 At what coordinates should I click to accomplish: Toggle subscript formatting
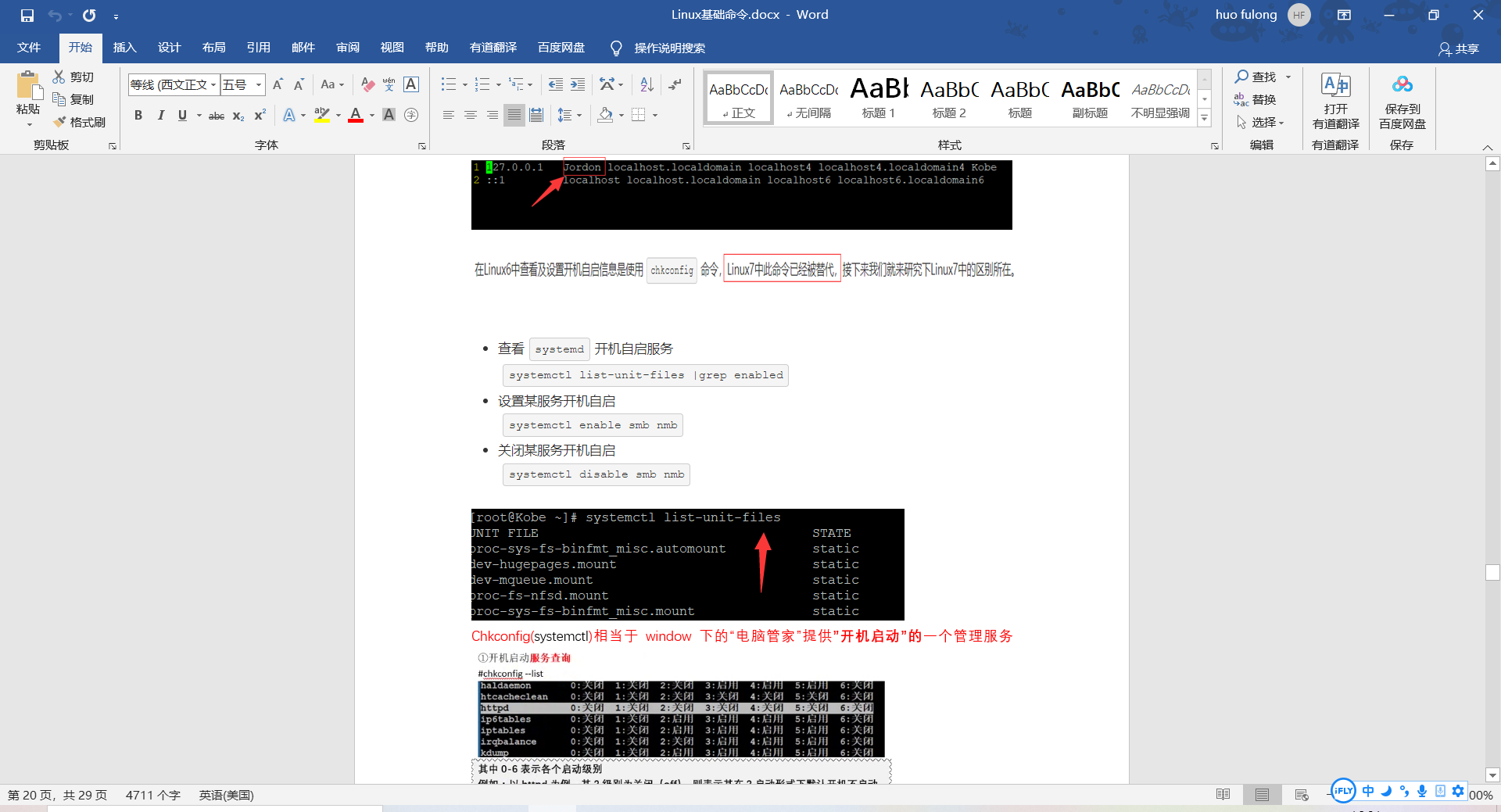tap(238, 115)
